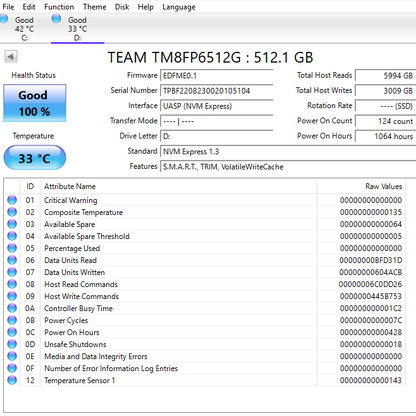Click the Firmware field EDFME0.1
Screen dimensions: 416x416
[216, 76]
